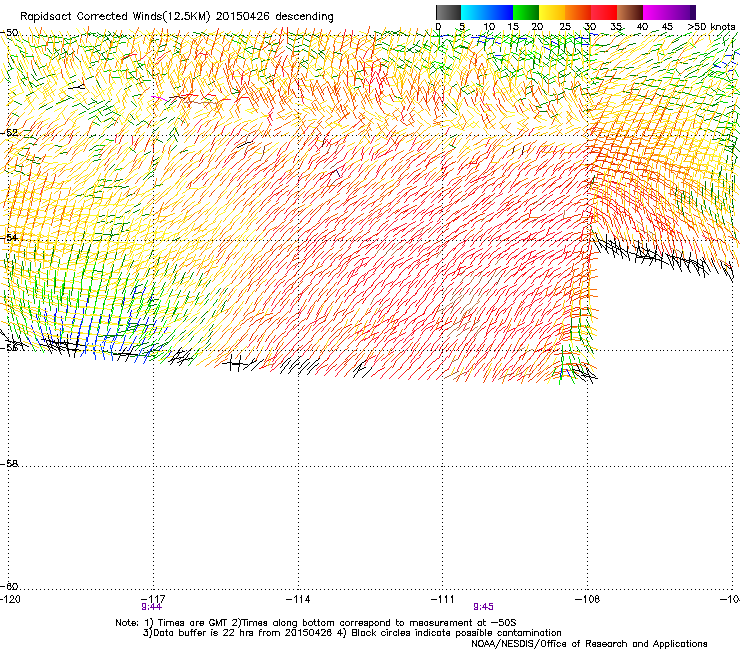Image resolution: width=740 pixels, height=650 pixels.
Task: Click the legend label '45'
Action: [x=667, y=27]
